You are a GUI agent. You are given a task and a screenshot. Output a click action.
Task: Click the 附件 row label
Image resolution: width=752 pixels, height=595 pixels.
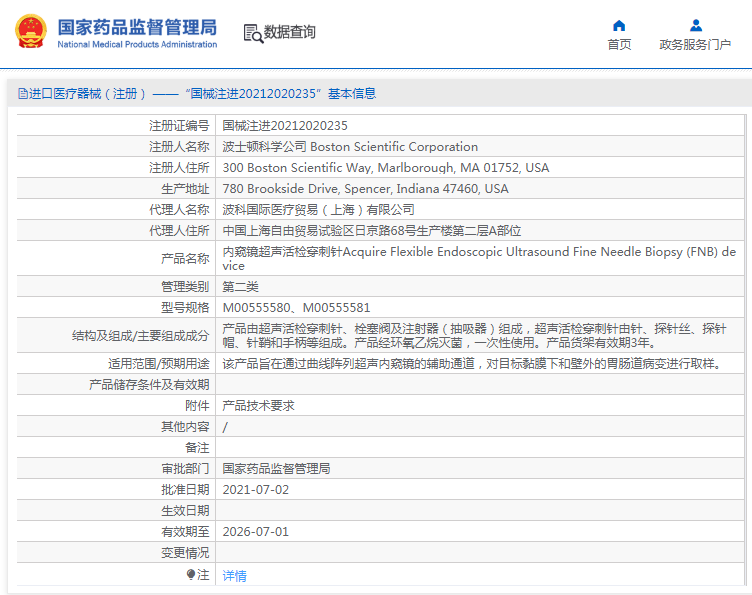[x=197, y=406]
